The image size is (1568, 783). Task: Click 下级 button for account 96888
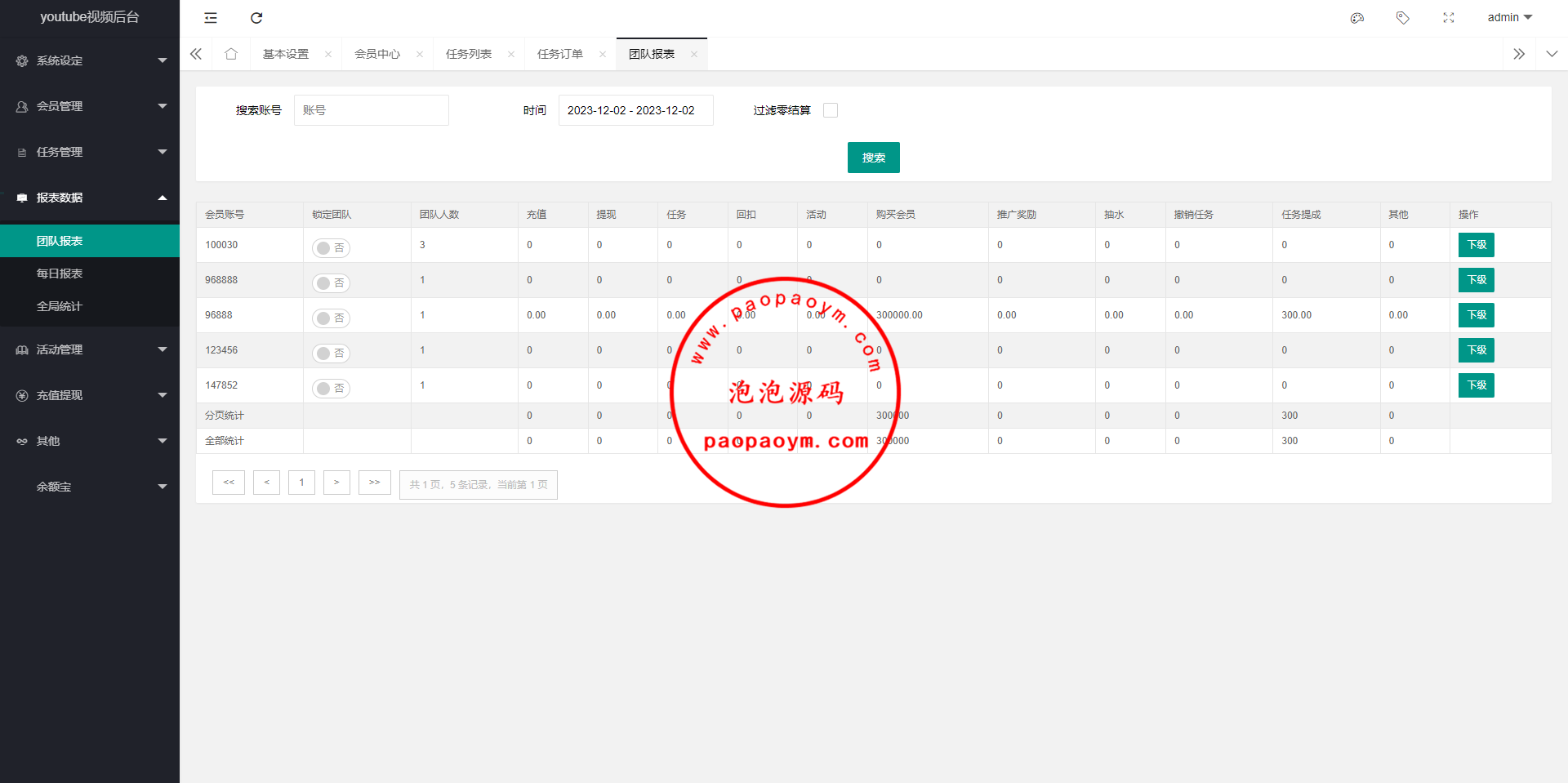(1477, 315)
